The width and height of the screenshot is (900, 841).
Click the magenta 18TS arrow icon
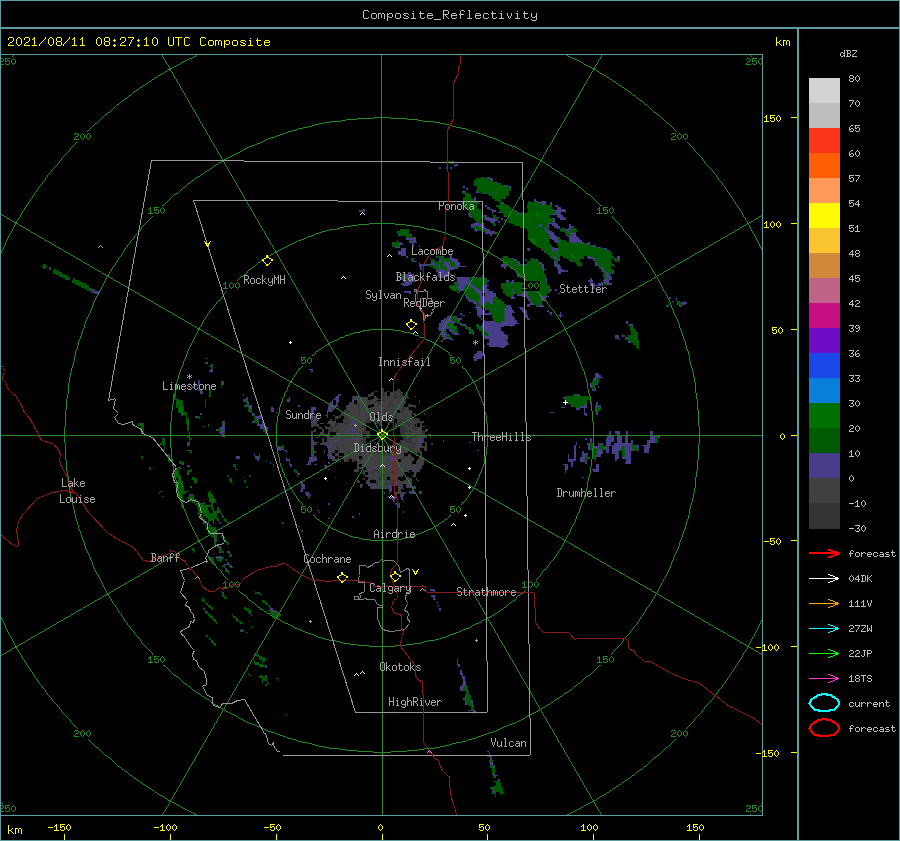coord(824,678)
